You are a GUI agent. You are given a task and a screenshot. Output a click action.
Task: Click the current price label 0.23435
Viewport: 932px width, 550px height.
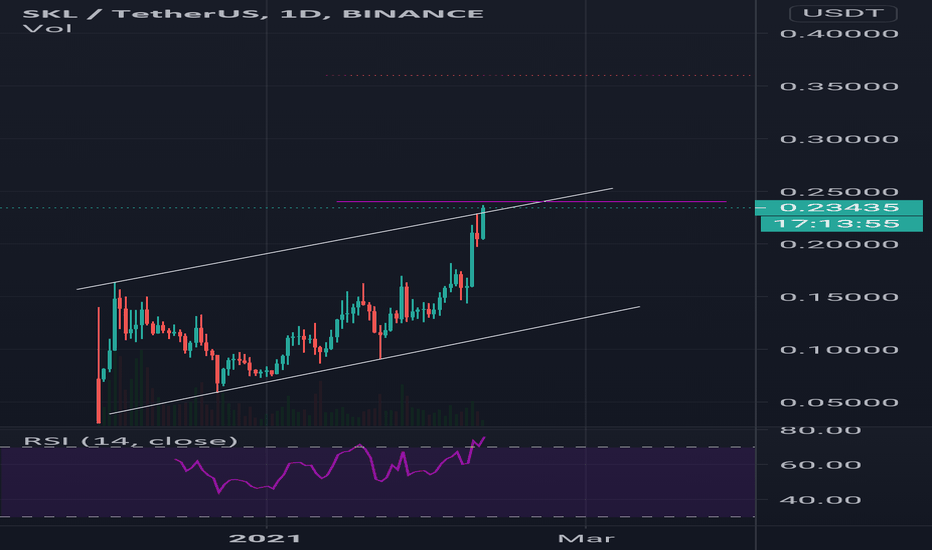(x=839, y=208)
